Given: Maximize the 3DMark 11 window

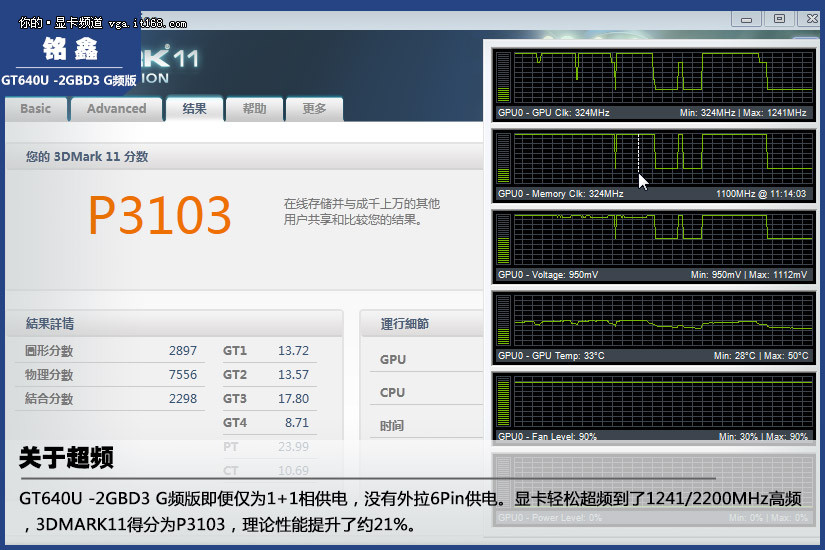Looking at the screenshot, I should (779, 18).
